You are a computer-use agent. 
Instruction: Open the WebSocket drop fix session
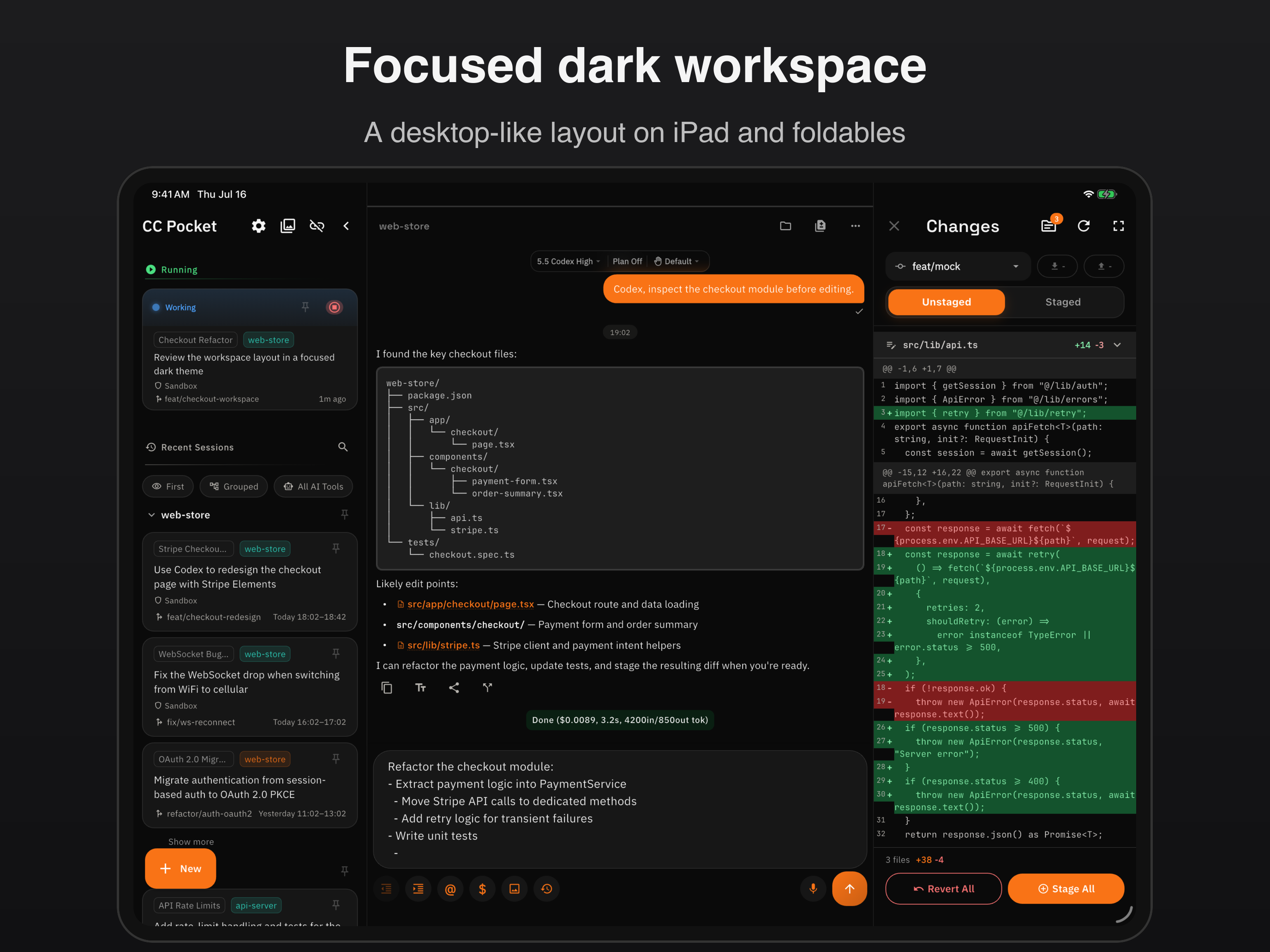pyautogui.click(x=250, y=687)
